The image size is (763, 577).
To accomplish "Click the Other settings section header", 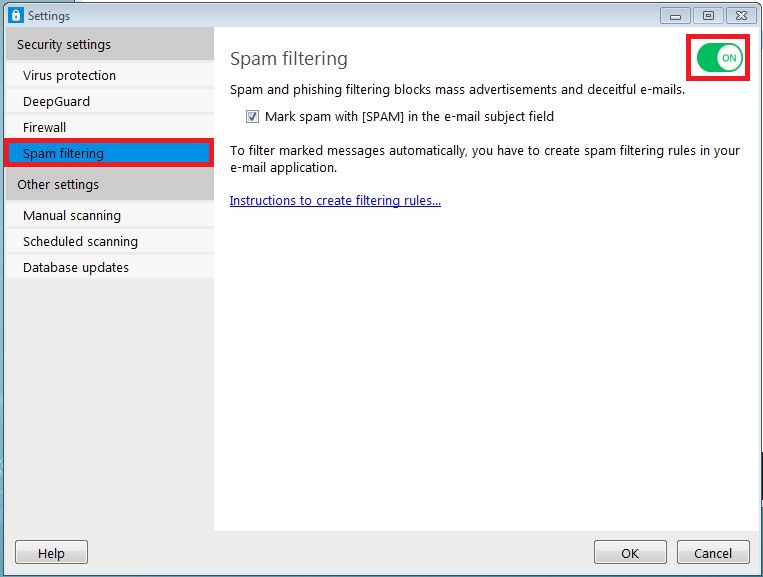I will 58,185.
